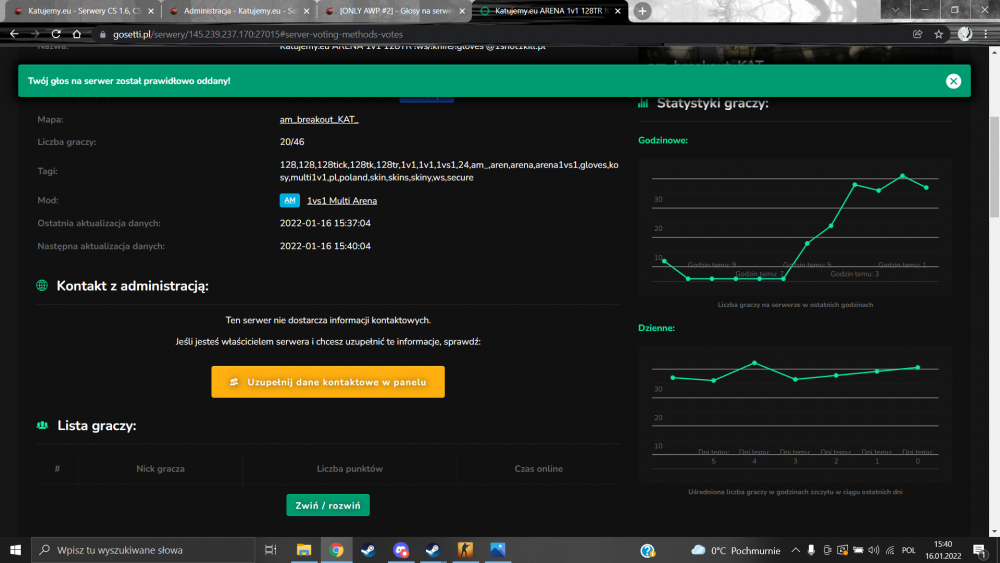1000x563 pixels.
Task: Click the hourly chart's peak data point
Action: (902, 175)
